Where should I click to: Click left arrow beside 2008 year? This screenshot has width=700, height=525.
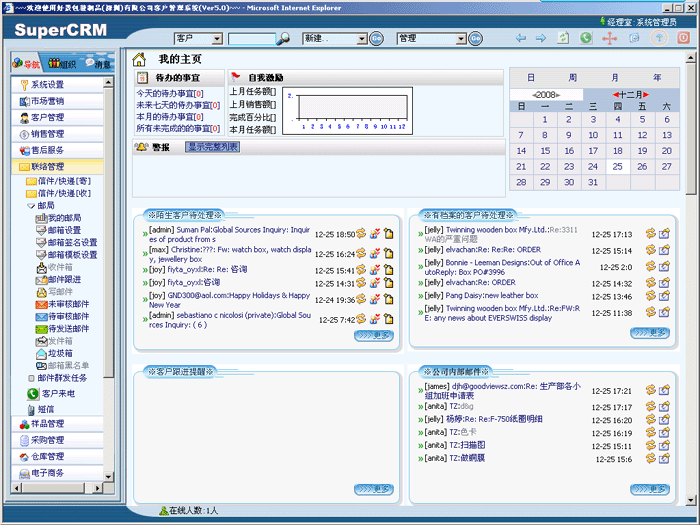(534, 95)
